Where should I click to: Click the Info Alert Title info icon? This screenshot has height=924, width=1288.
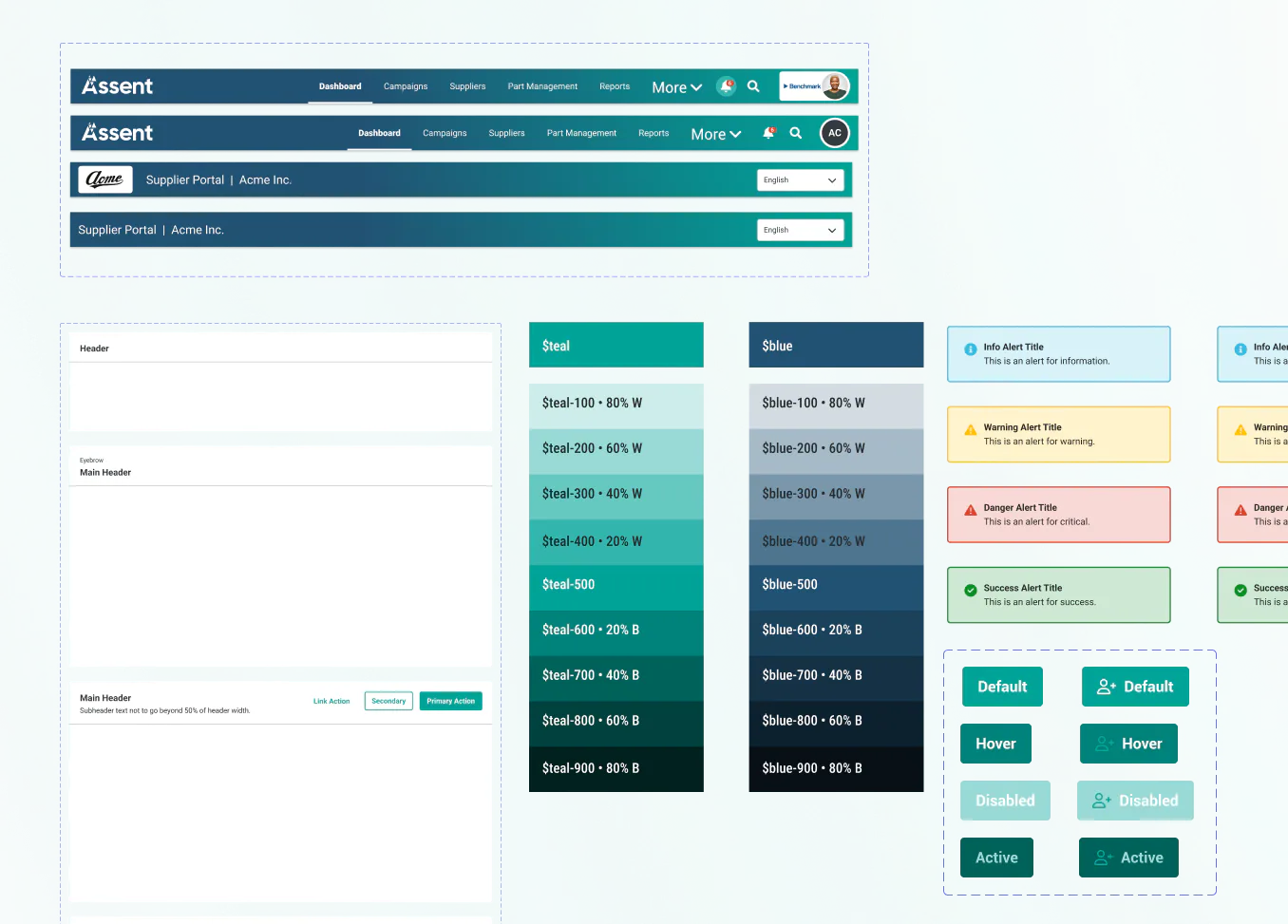tap(971, 349)
